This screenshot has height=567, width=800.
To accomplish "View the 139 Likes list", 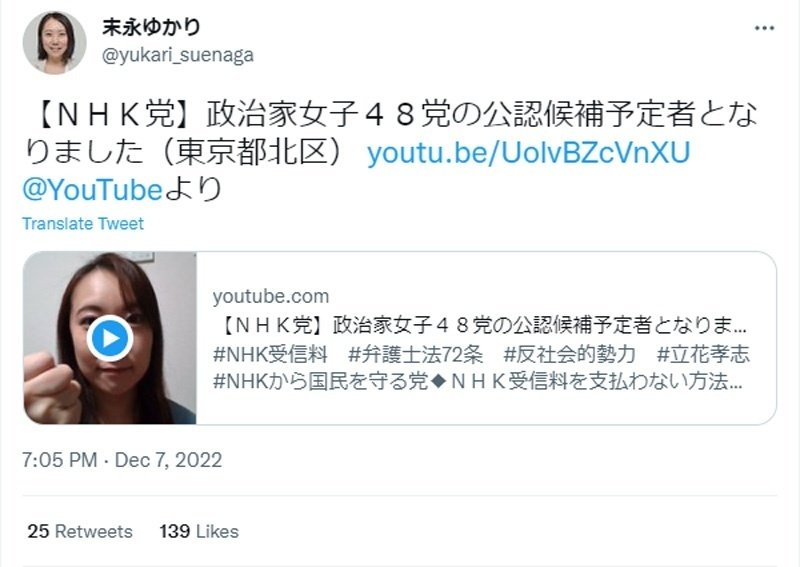I will [199, 531].
